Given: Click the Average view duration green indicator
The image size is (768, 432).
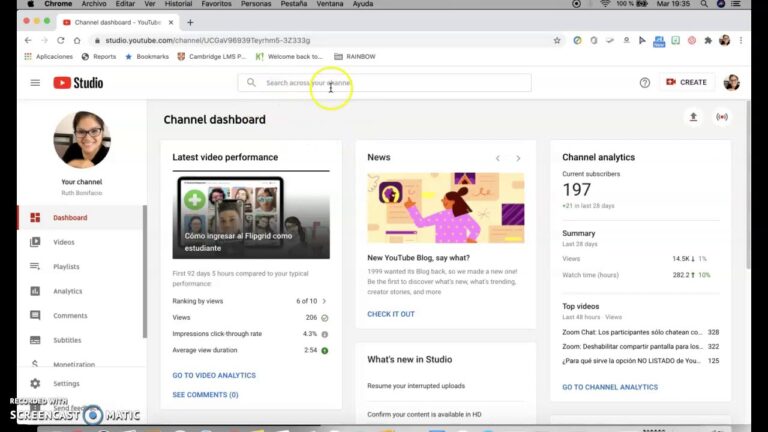Looking at the screenshot, I should point(324,351).
